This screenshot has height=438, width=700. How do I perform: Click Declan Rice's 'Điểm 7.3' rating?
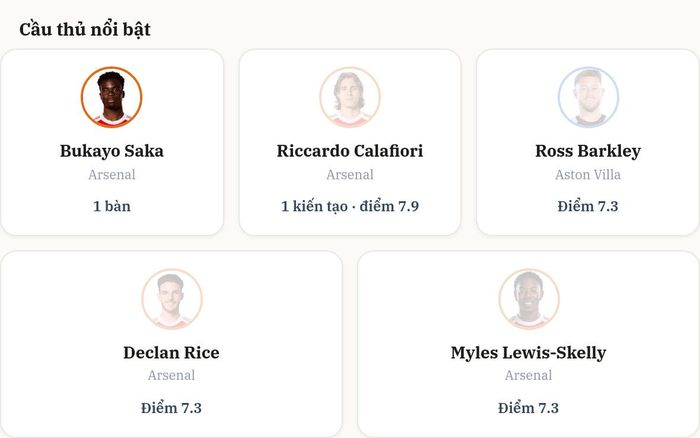(x=171, y=408)
